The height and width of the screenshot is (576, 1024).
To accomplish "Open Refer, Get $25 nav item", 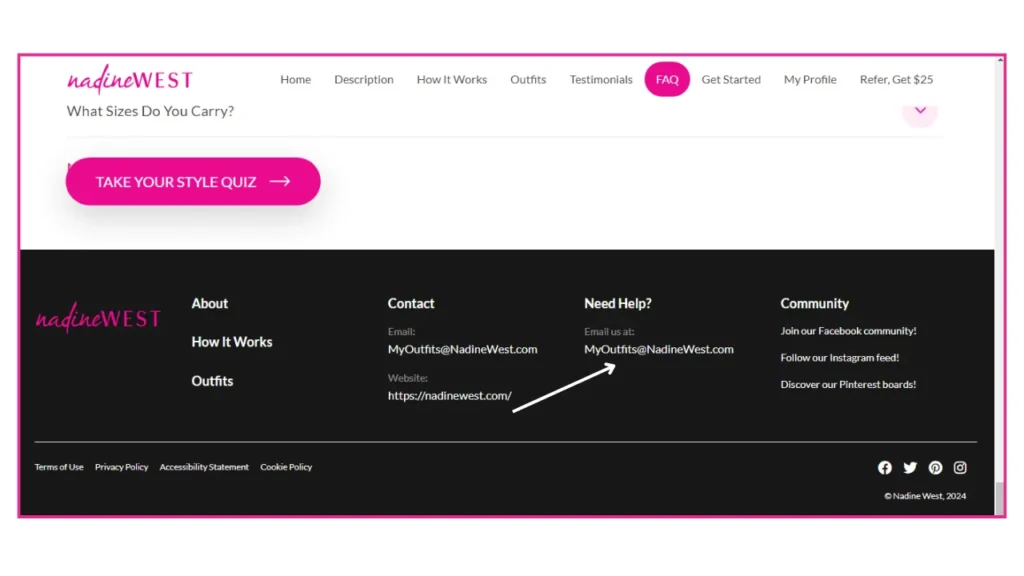I will pyautogui.click(x=896, y=79).
